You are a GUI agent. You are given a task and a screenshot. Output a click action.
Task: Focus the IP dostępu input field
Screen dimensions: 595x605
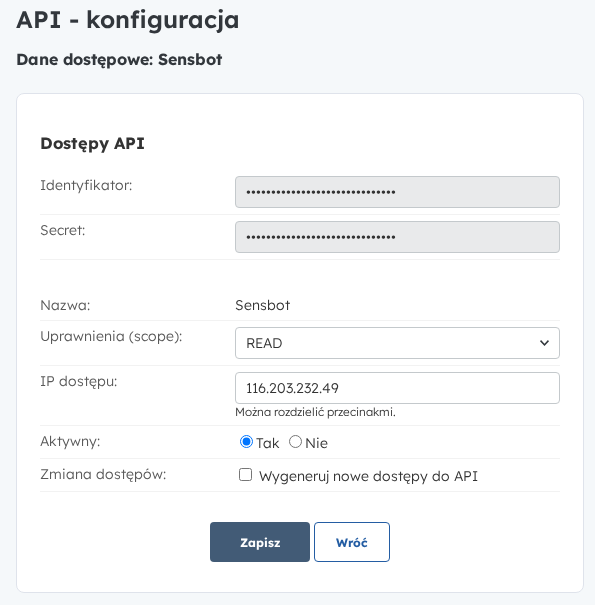(x=397, y=388)
